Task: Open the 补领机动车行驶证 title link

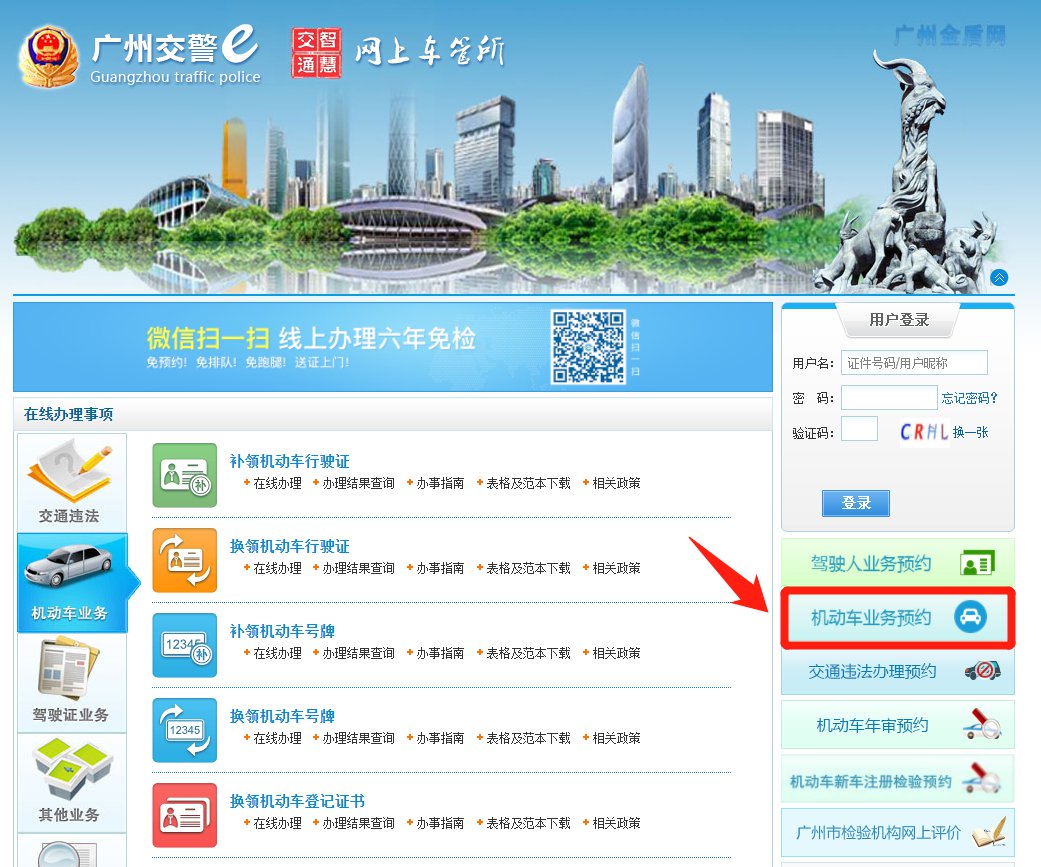Action: coord(289,461)
